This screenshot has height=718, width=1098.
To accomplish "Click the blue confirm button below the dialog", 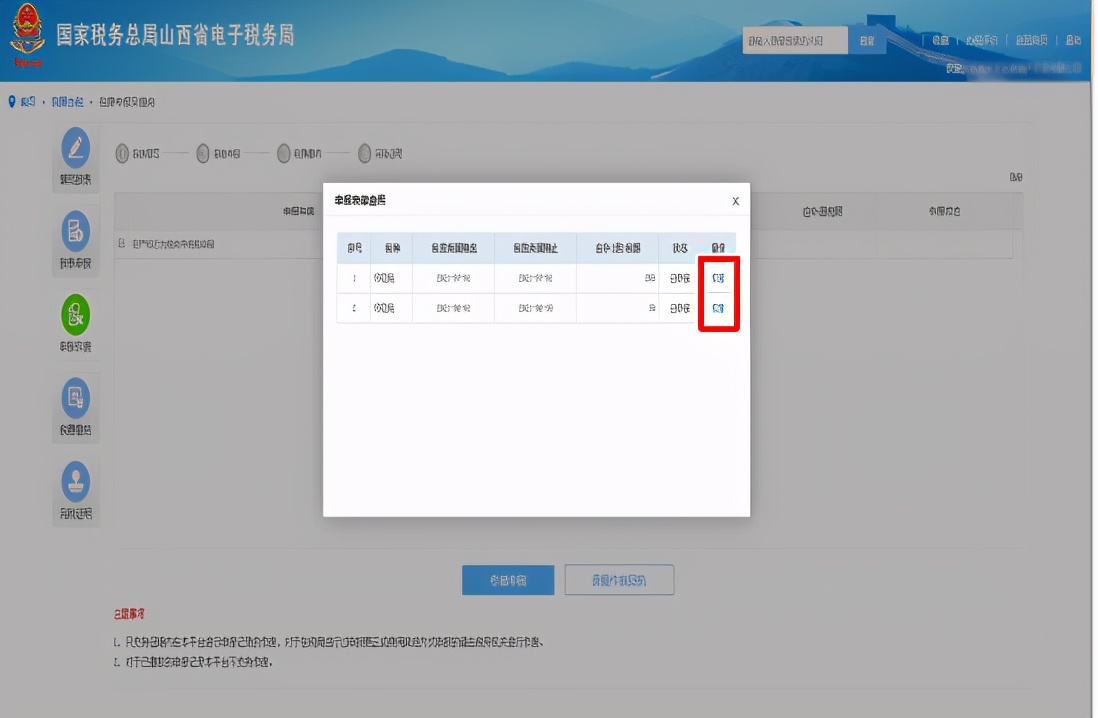I will coord(507,579).
